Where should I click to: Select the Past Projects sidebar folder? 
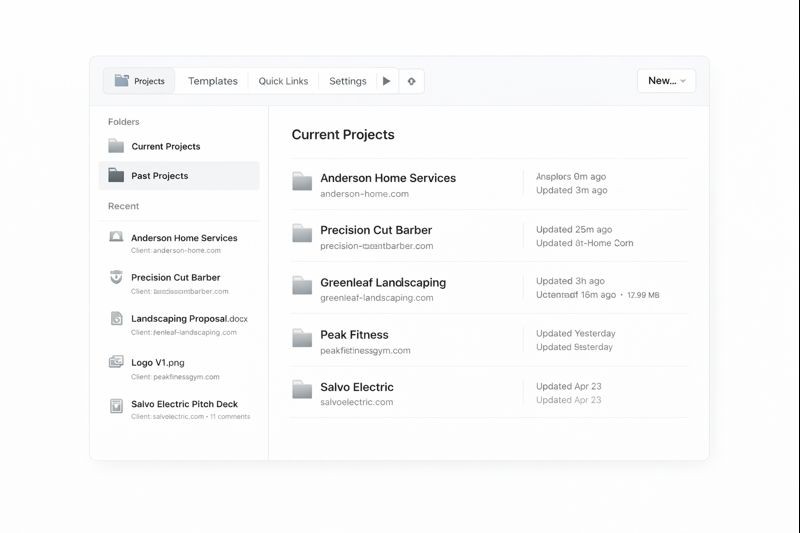point(179,175)
